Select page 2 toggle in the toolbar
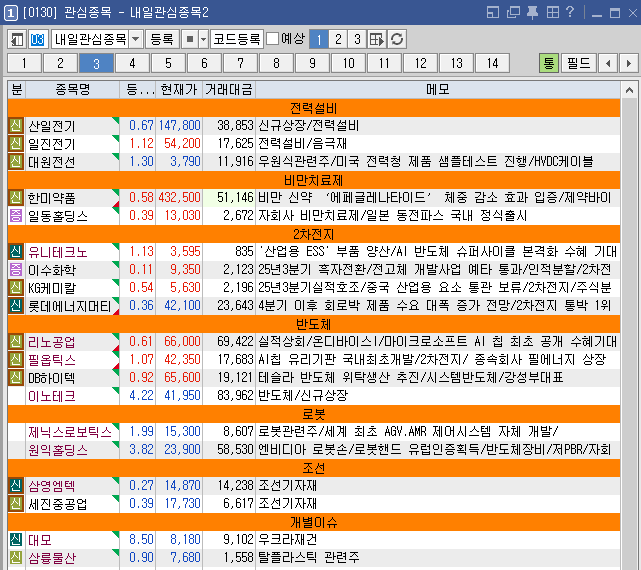This screenshot has height=570, width=641. 337,39
